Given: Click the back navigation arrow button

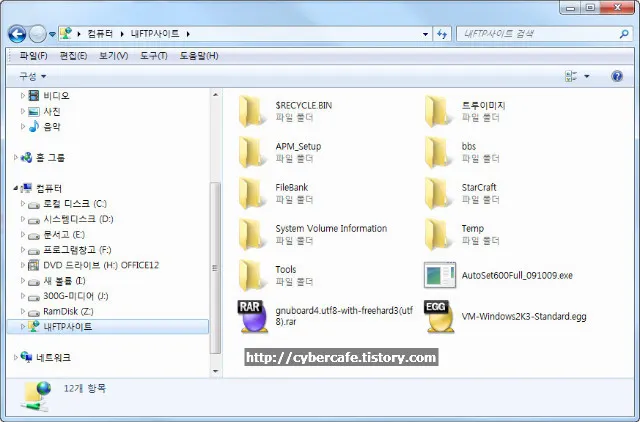Looking at the screenshot, I should pyautogui.click(x=19, y=34).
